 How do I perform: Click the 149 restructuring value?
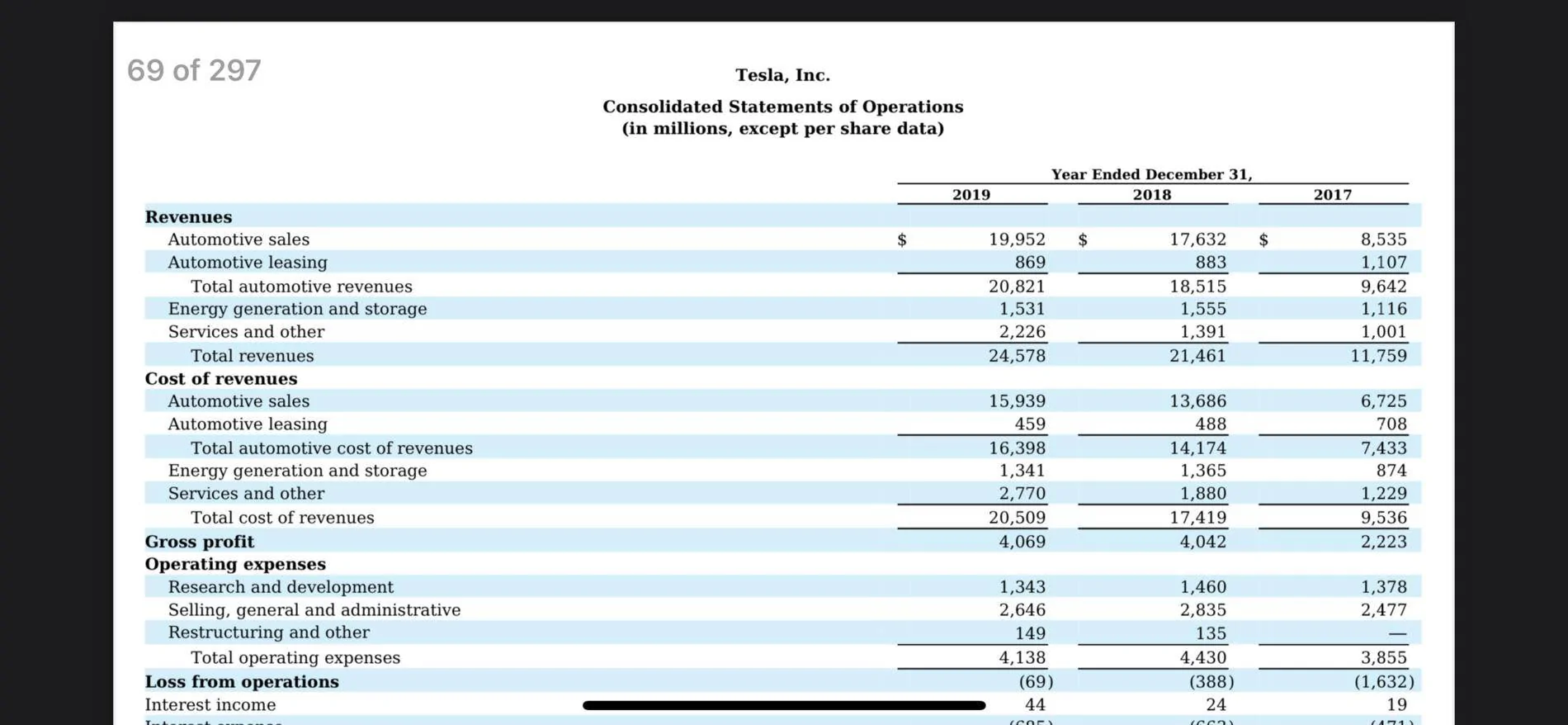click(x=1030, y=633)
